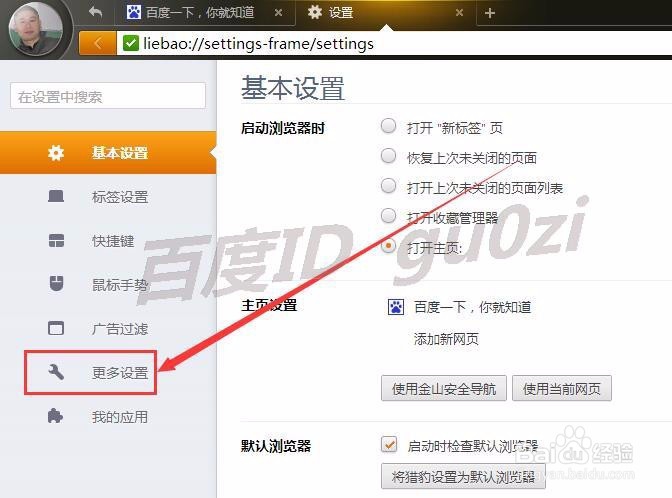Viewport: 672px width, 498px height.
Task: Open the 广告过滤 sidebar section
Action: click(x=108, y=329)
